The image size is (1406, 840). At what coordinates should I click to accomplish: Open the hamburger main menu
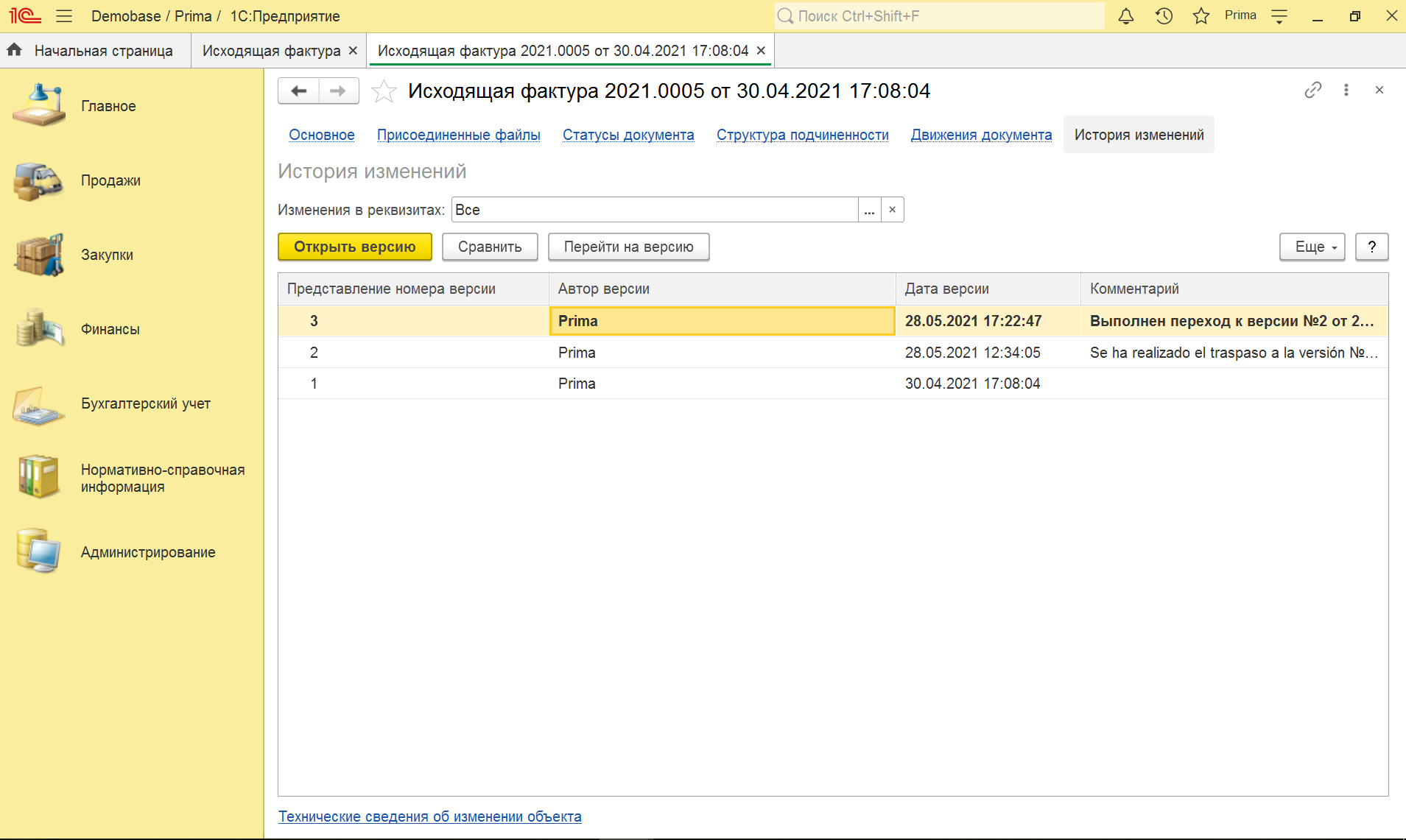pyautogui.click(x=64, y=16)
